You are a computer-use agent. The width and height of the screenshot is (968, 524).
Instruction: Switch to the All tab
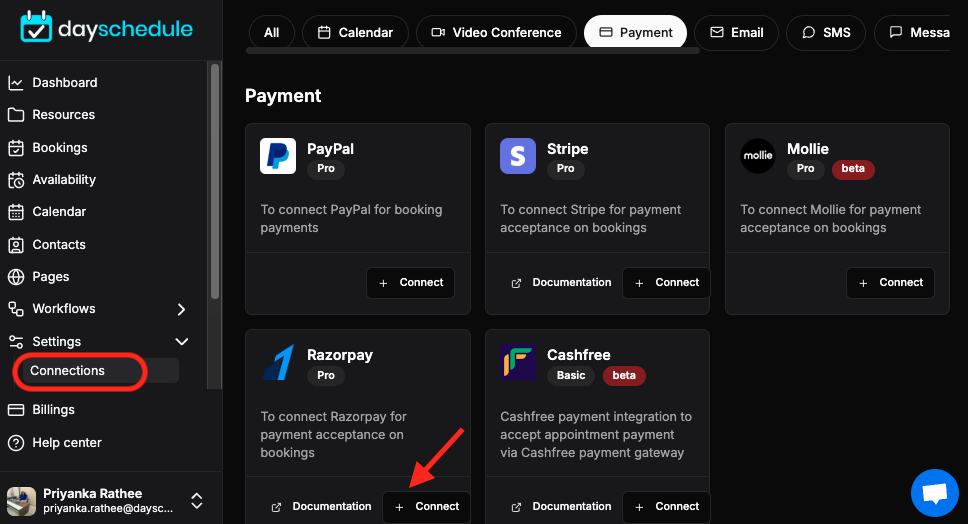coord(272,32)
